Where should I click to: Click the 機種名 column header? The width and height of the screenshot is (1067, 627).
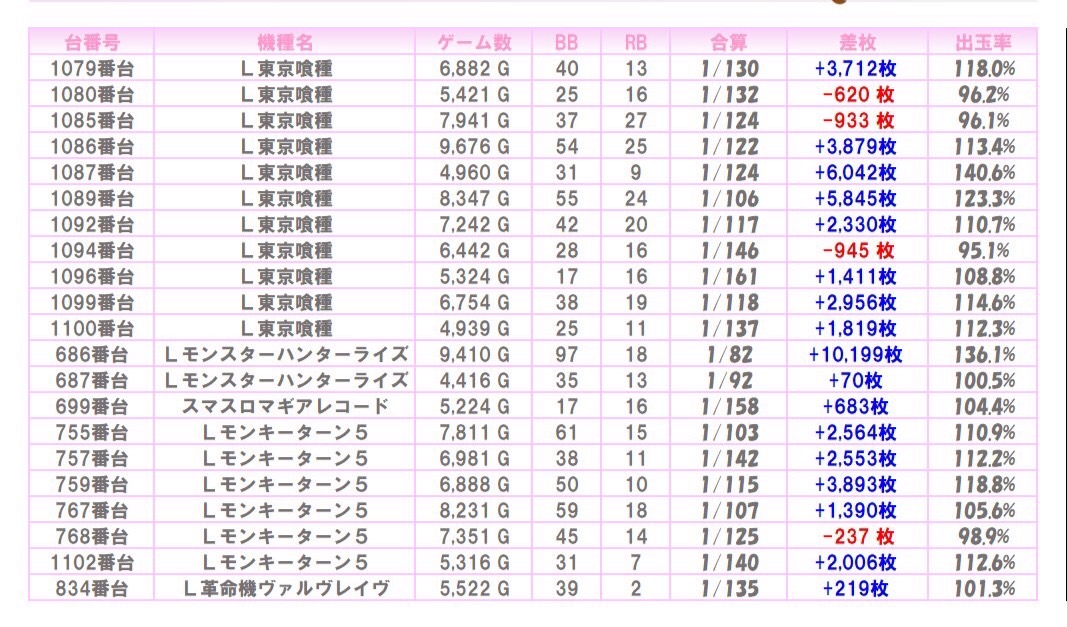pos(285,42)
